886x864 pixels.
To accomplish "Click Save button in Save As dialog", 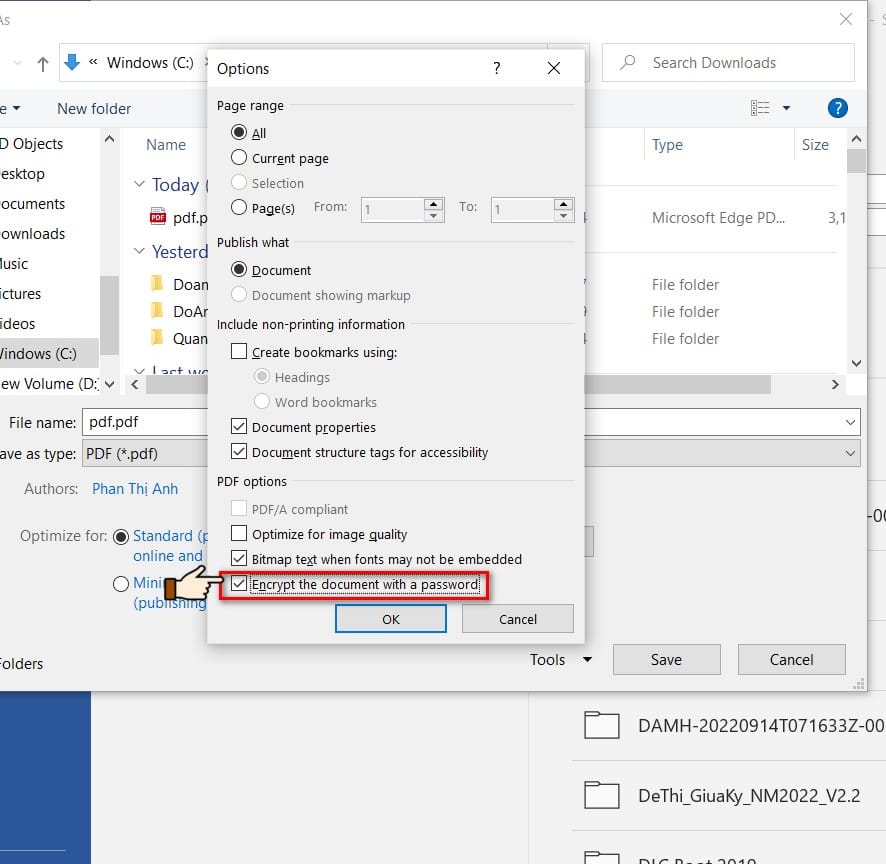I will pos(666,659).
